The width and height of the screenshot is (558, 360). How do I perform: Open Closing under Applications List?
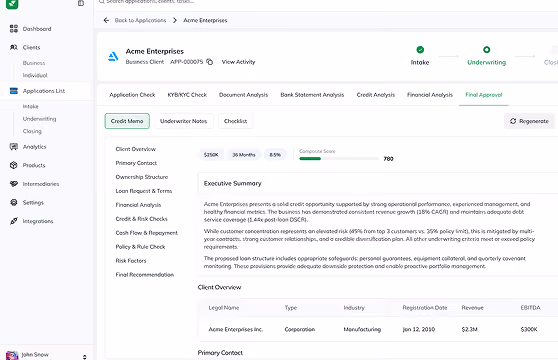click(x=32, y=131)
